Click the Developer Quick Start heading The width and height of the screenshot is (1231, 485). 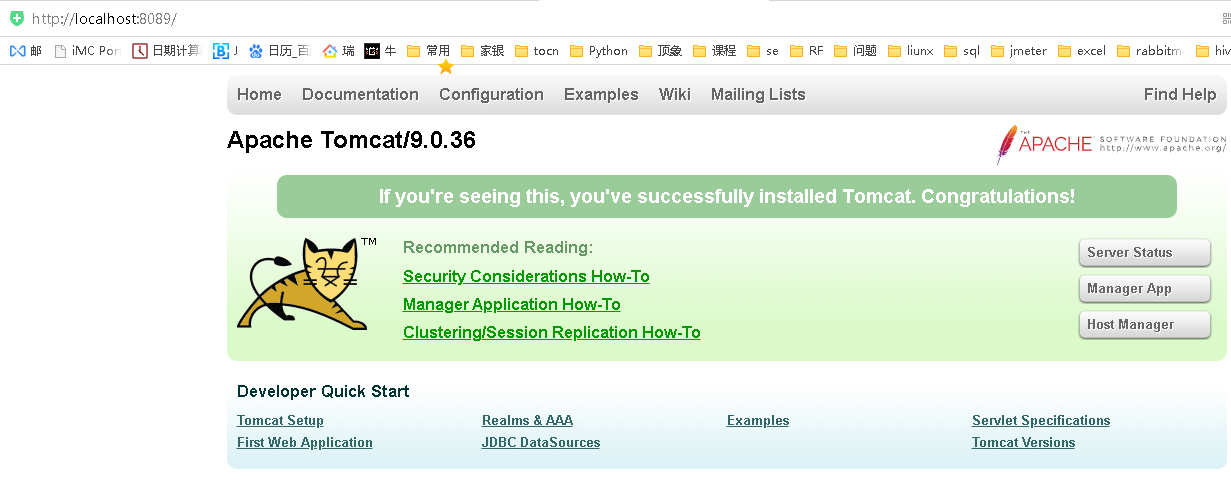[323, 392]
